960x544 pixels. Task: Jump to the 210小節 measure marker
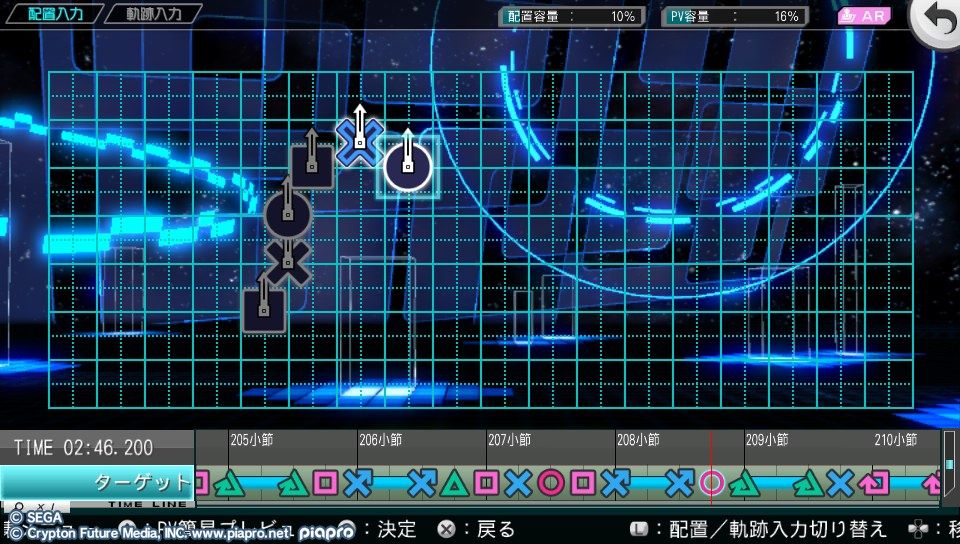[x=896, y=439]
